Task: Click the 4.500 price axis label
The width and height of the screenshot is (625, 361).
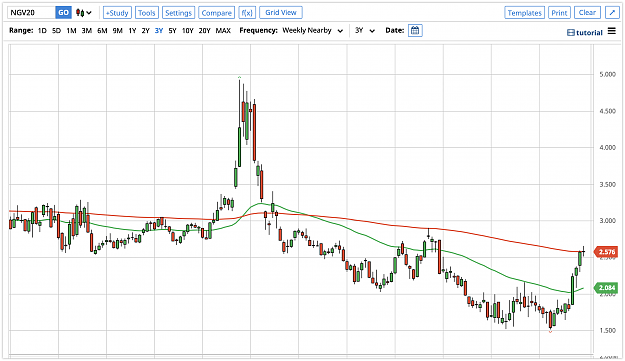Action: point(607,111)
